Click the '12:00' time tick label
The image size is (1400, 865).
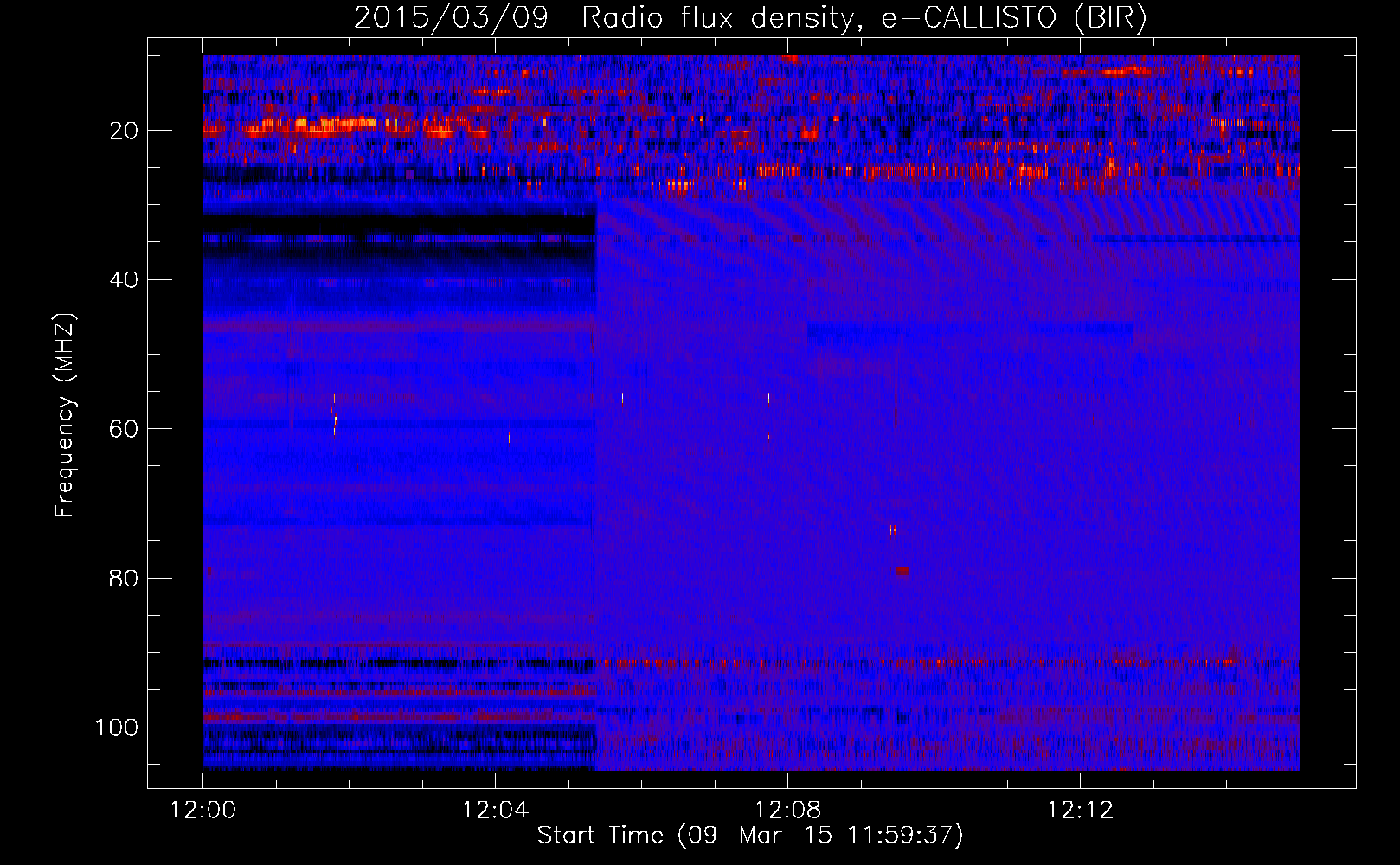click(202, 811)
